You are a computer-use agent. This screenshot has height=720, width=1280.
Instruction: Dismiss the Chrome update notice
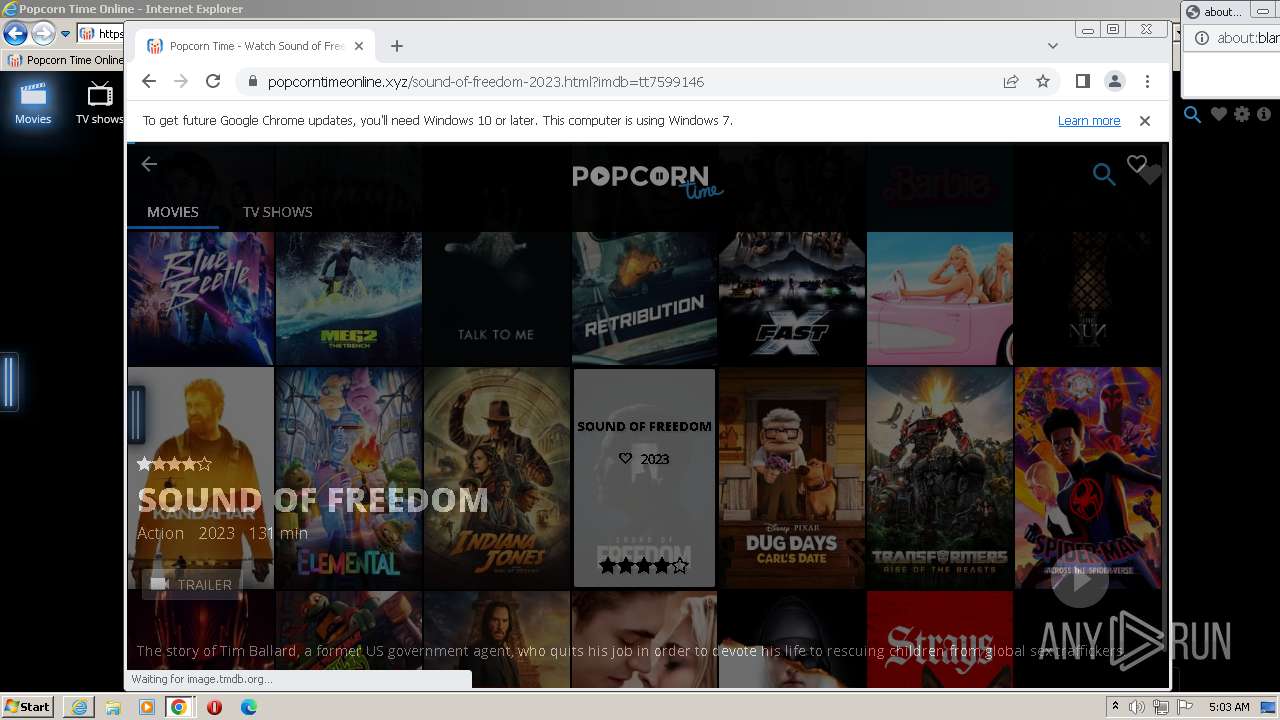point(1145,121)
